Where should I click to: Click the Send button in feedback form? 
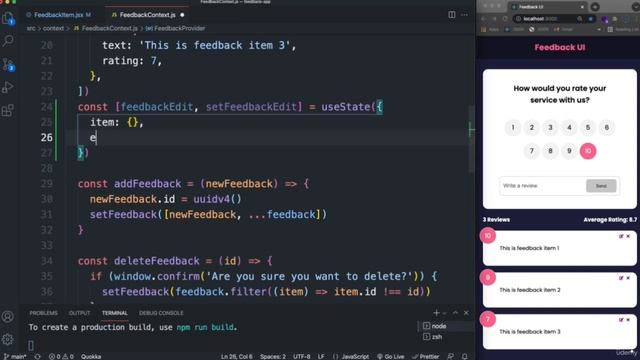[601, 186]
